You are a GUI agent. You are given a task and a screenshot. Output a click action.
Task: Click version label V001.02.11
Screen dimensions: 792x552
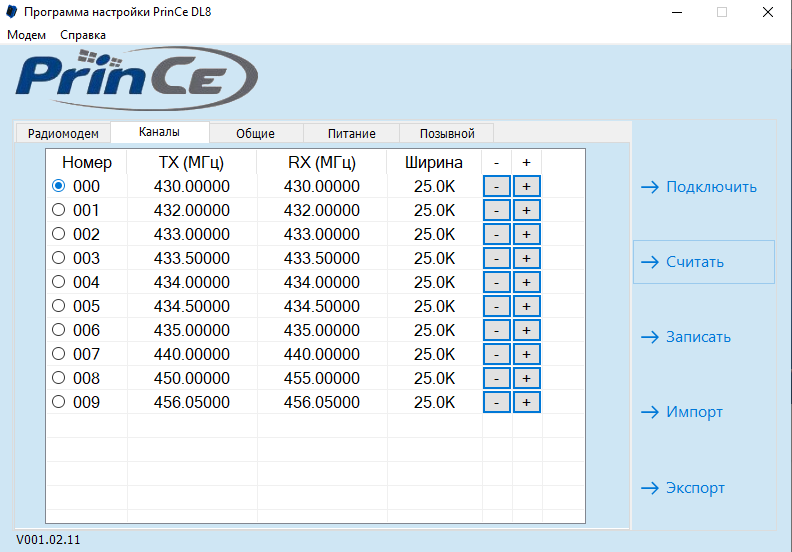click(48, 539)
